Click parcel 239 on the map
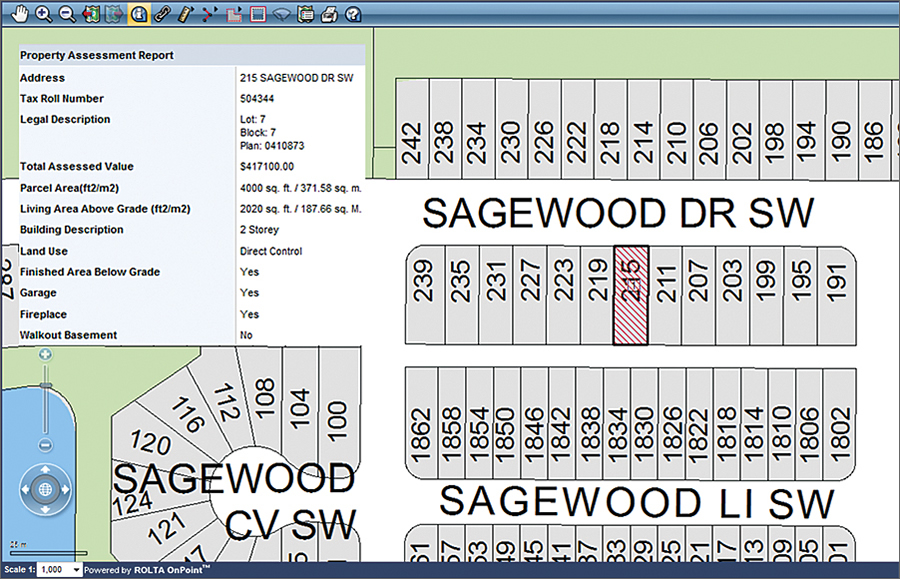This screenshot has width=900, height=579. click(425, 296)
